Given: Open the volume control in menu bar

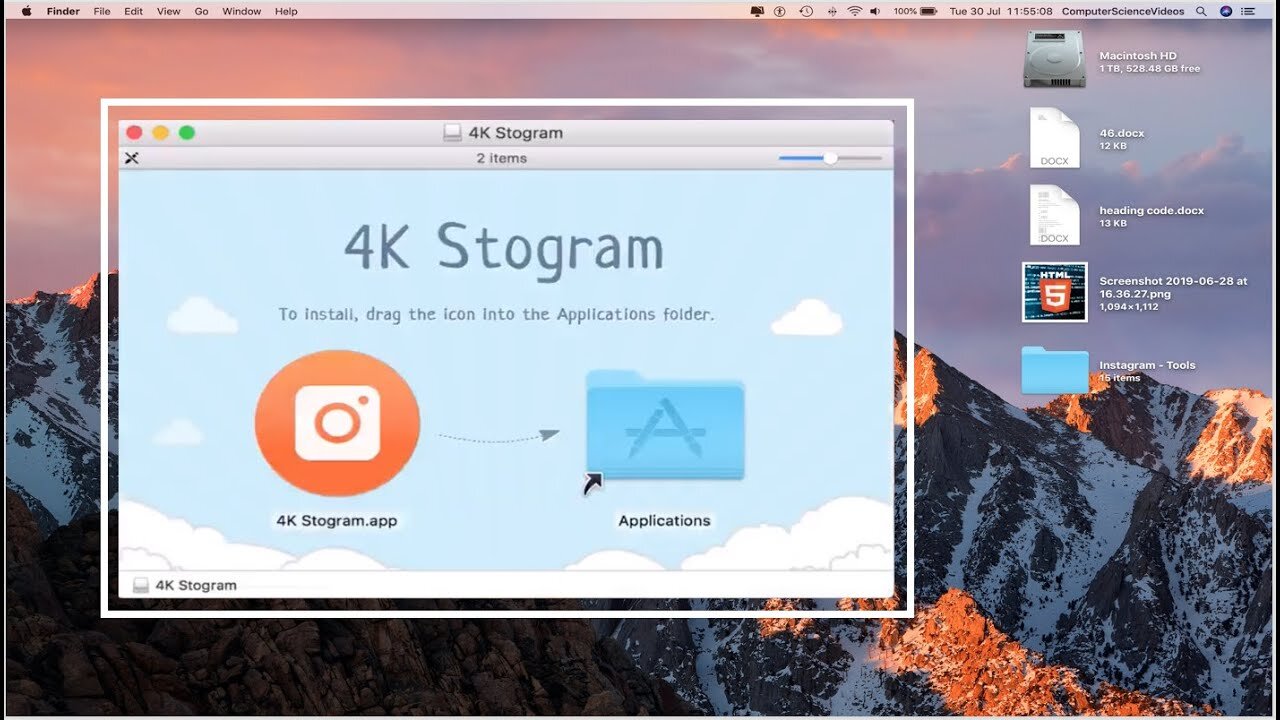Looking at the screenshot, I should pos(875,11).
